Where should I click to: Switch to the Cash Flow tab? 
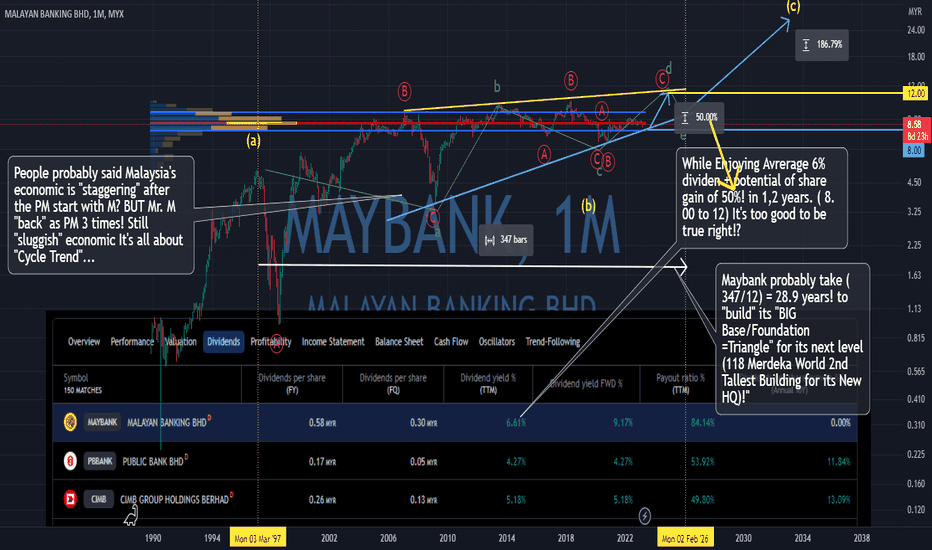pos(451,342)
